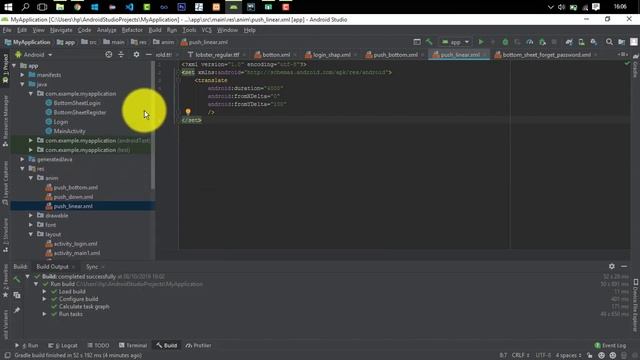Open the Tools menu

[189, 30]
